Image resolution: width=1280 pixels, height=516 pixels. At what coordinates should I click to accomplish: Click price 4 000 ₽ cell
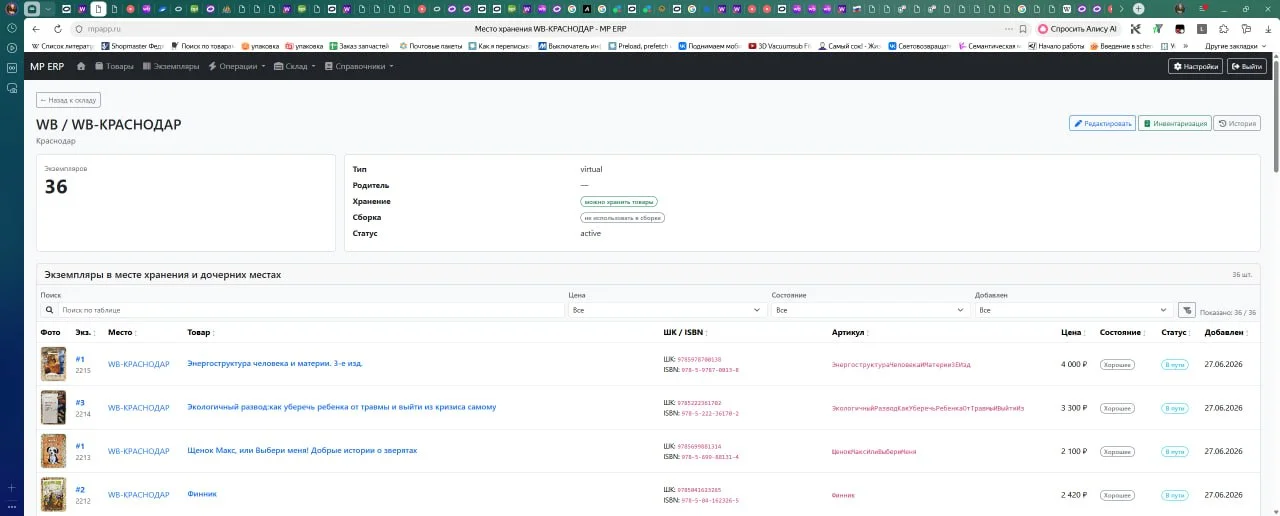[x=1073, y=364]
